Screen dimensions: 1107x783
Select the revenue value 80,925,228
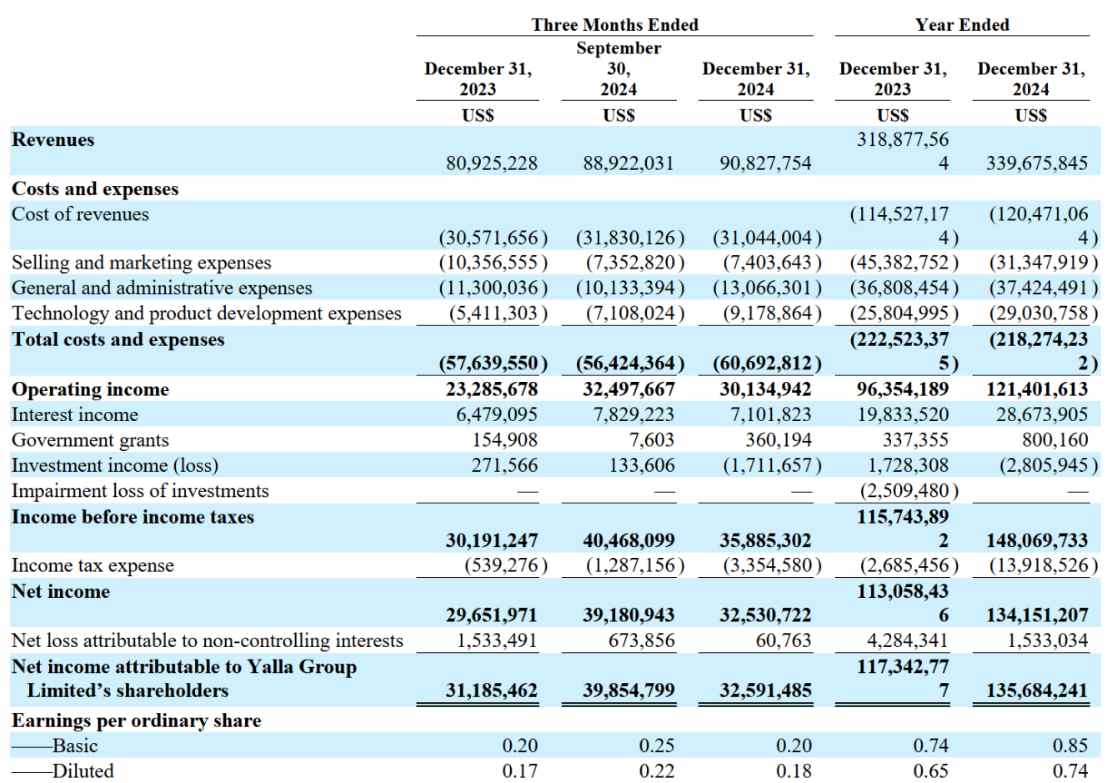click(x=491, y=163)
